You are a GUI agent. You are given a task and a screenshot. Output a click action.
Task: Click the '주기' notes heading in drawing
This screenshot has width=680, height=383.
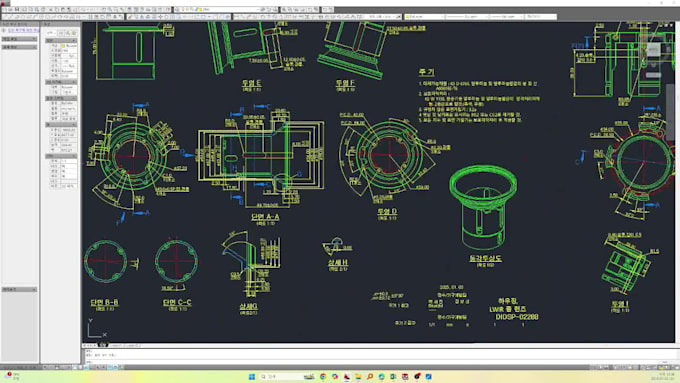pyautogui.click(x=426, y=72)
